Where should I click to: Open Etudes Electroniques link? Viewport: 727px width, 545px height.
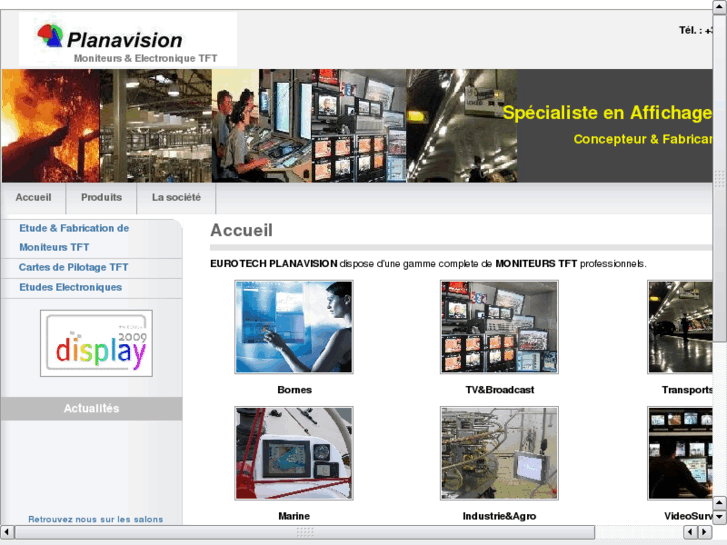70,287
